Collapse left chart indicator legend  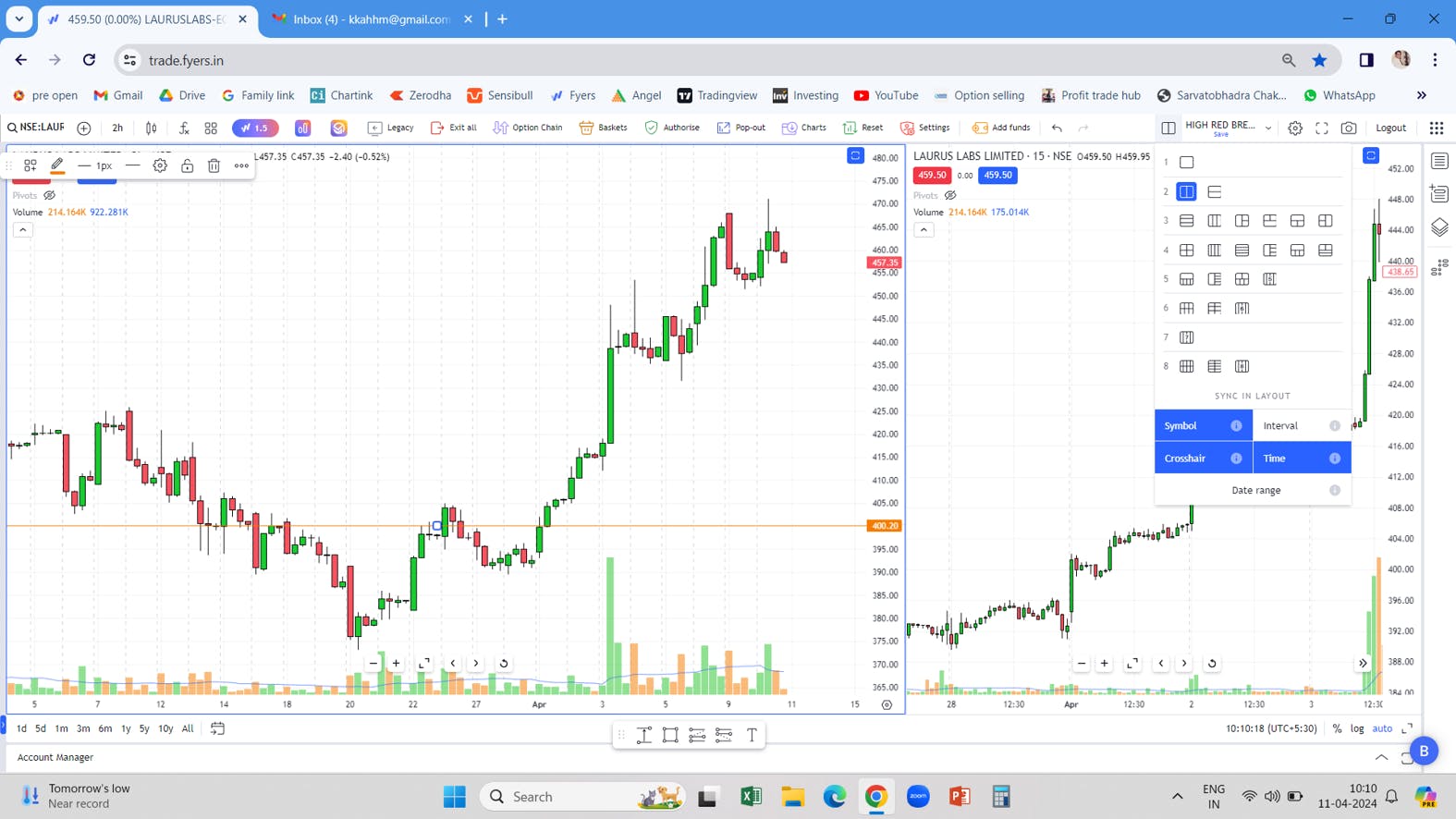(x=23, y=230)
